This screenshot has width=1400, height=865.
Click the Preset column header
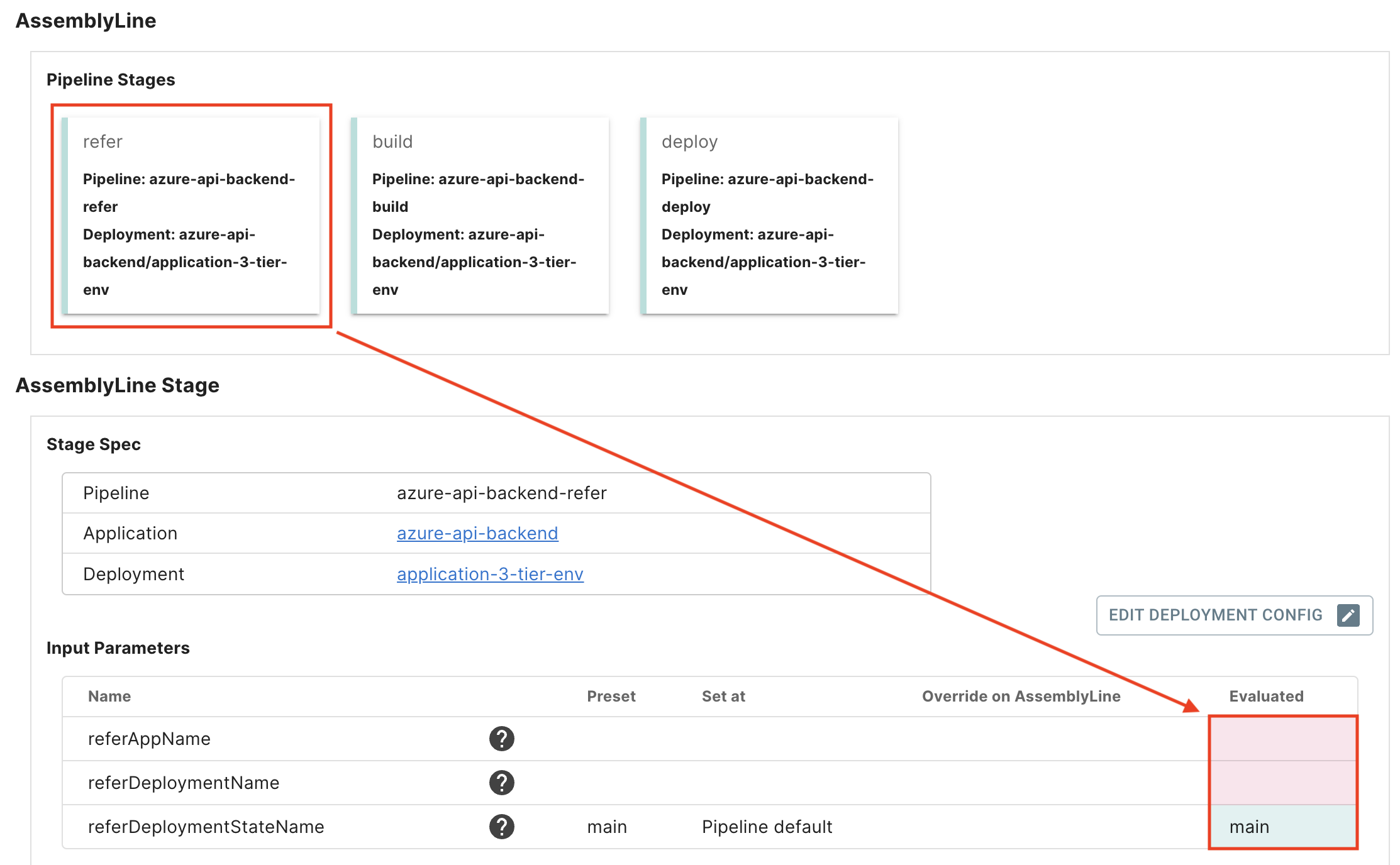(611, 696)
